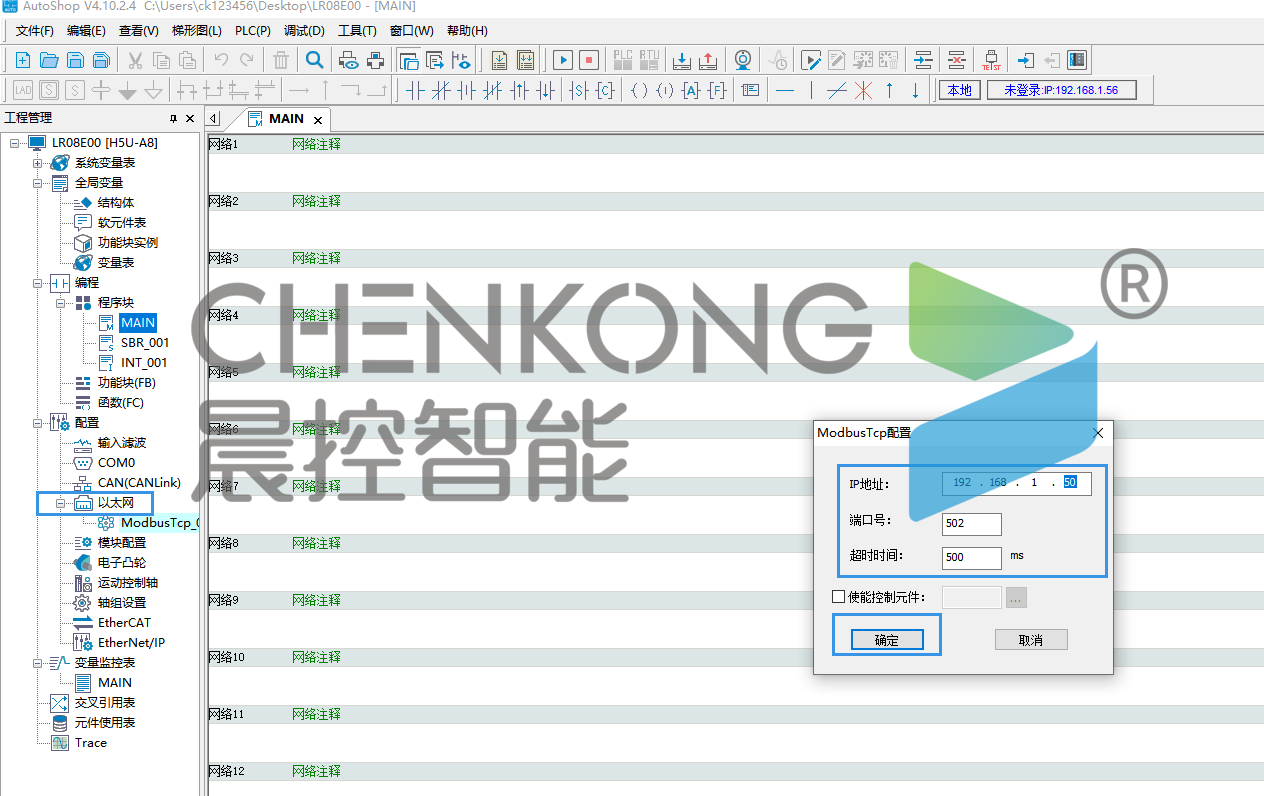Screen dimensions: 1264x796
Task: Click the webcam-style monitor icon
Action: tap(743, 60)
